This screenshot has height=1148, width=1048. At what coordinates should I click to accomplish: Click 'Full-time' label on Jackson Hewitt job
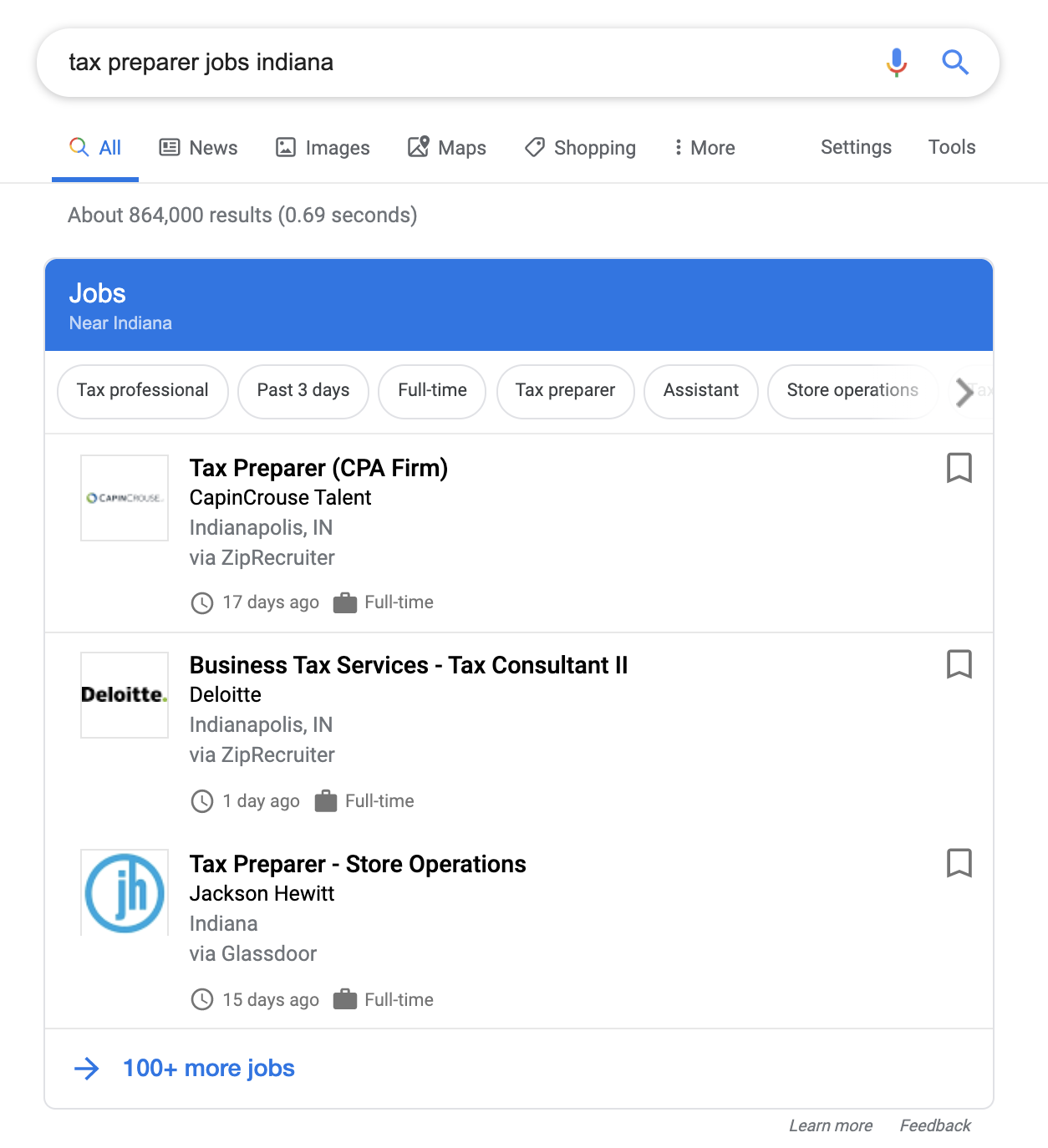[399, 1000]
